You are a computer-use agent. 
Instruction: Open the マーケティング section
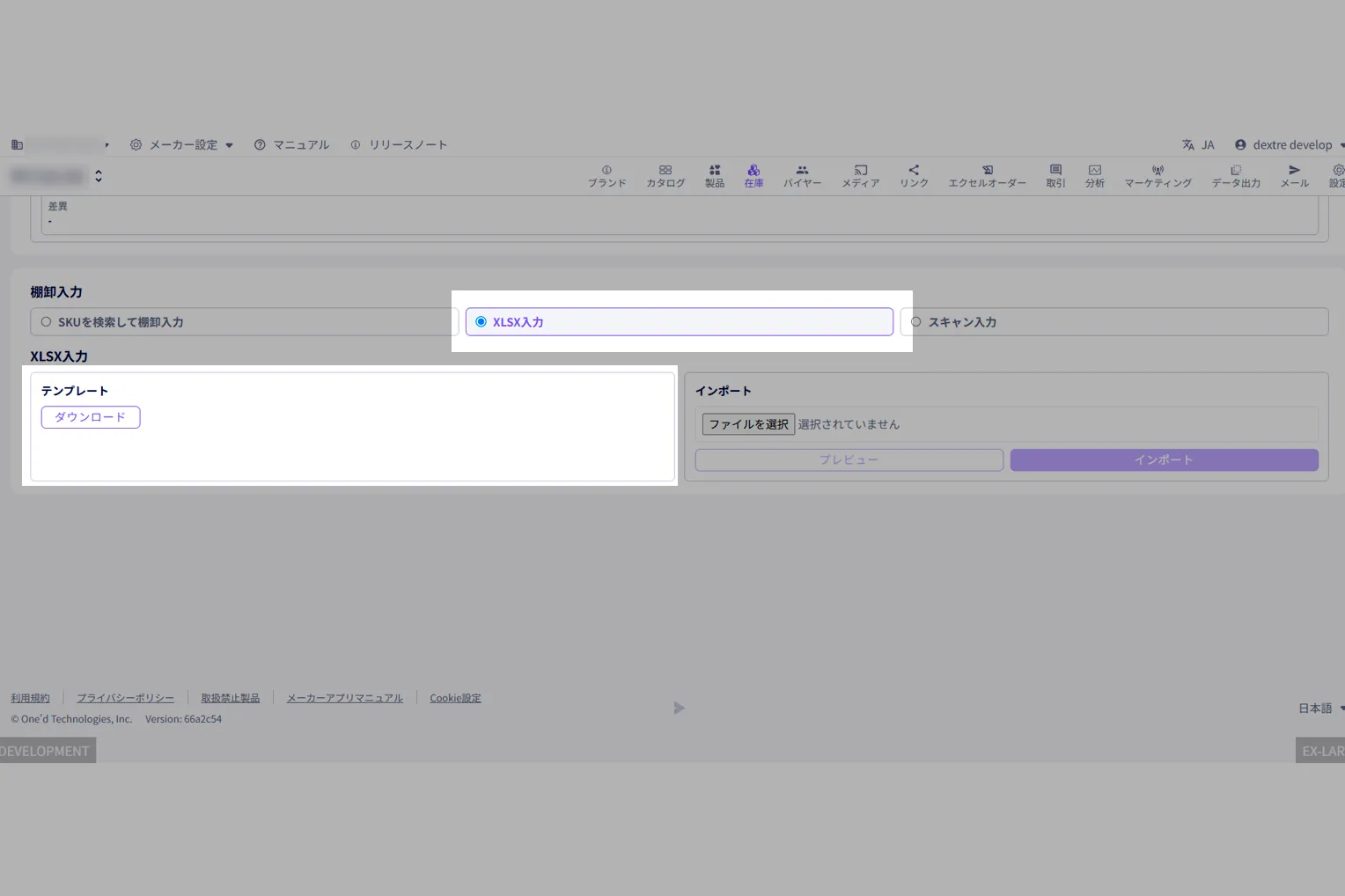click(1158, 176)
